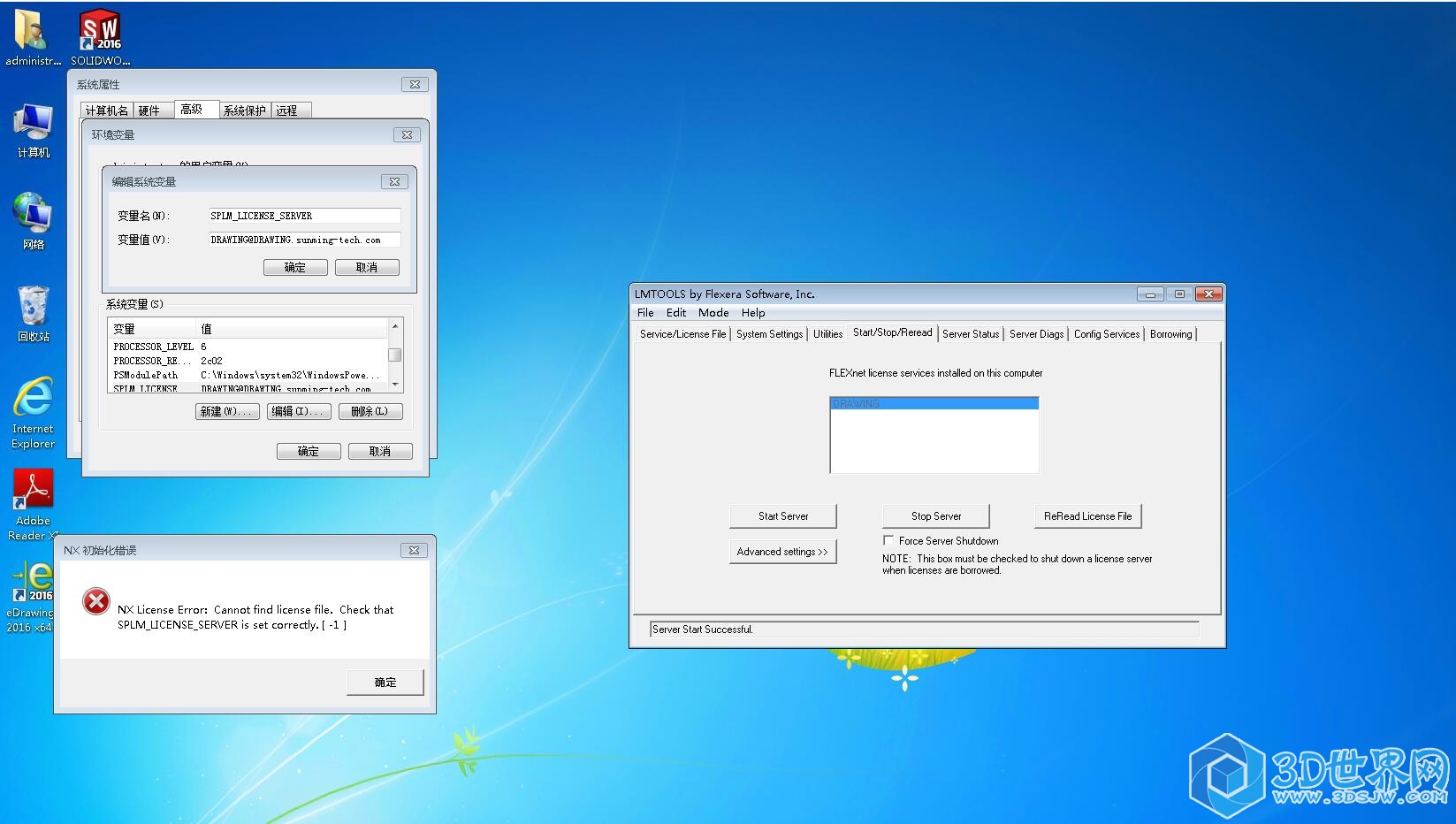Select the 系统保护 tab
Screen dimensions: 1456x824
click(245, 111)
